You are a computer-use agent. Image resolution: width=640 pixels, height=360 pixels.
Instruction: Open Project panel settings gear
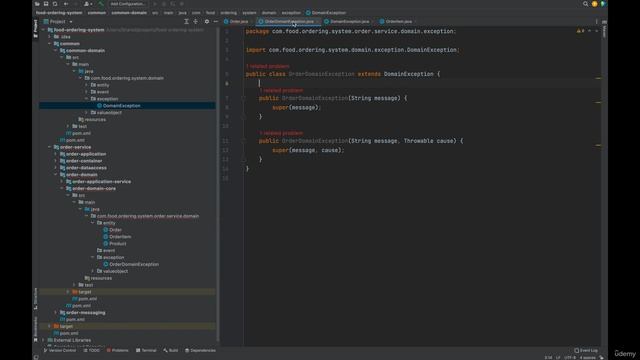point(207,22)
